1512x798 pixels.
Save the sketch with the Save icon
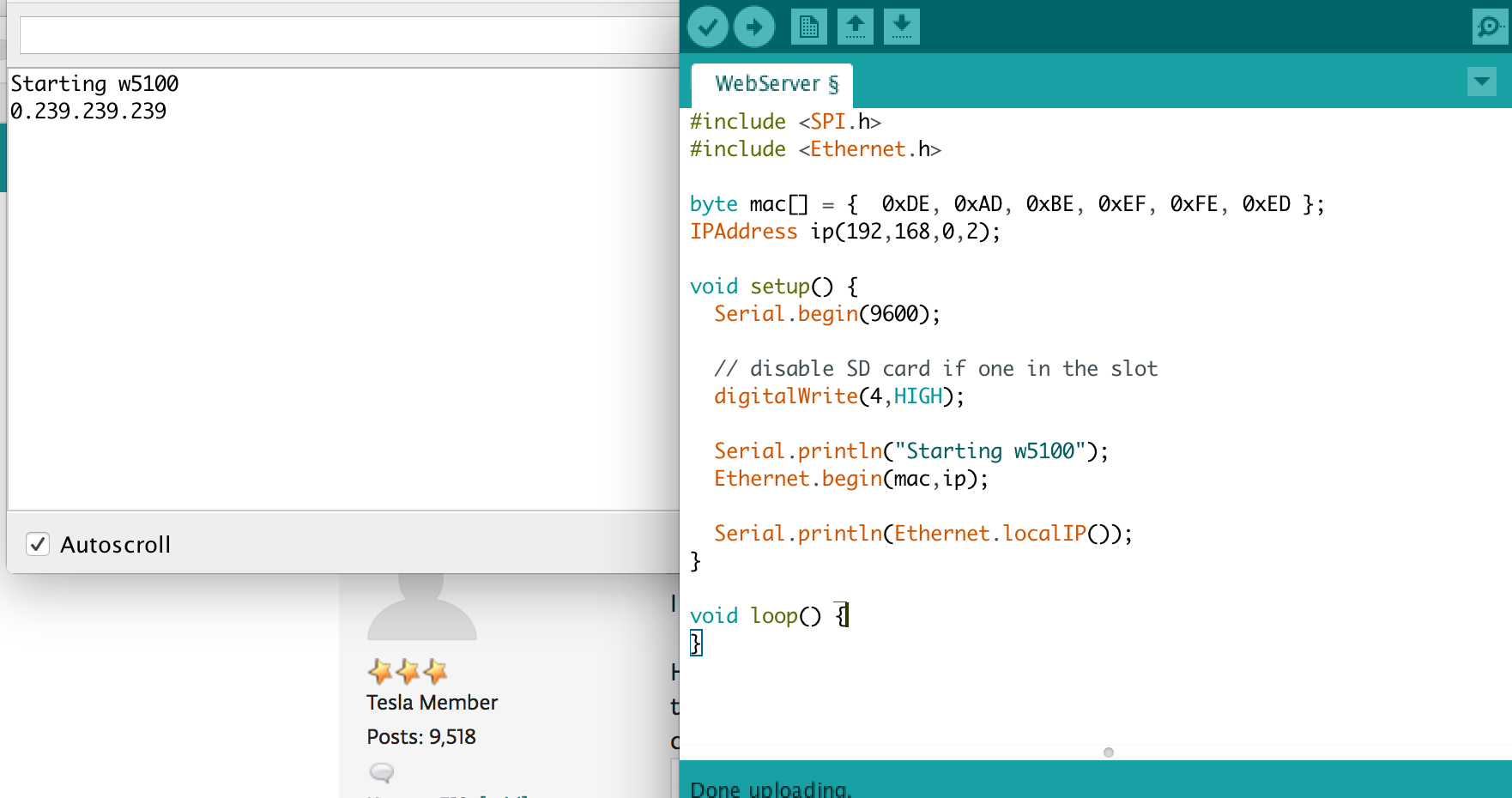coord(902,27)
